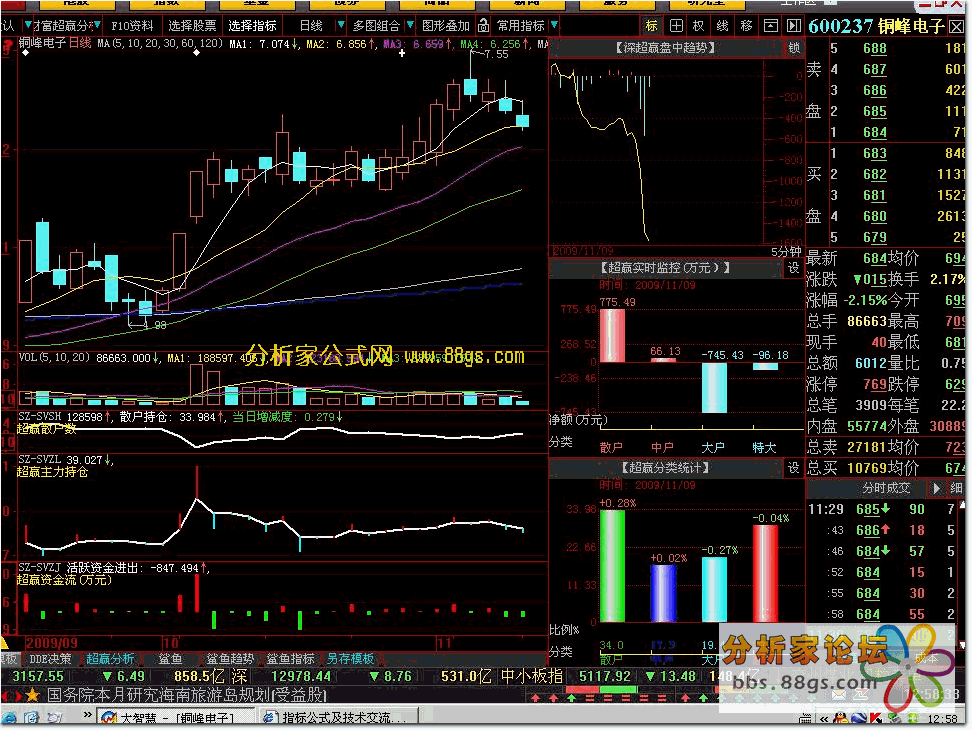This screenshot has height=730, width=972.
Task: Click 图形叠加 in the toolbar
Action: [446, 25]
